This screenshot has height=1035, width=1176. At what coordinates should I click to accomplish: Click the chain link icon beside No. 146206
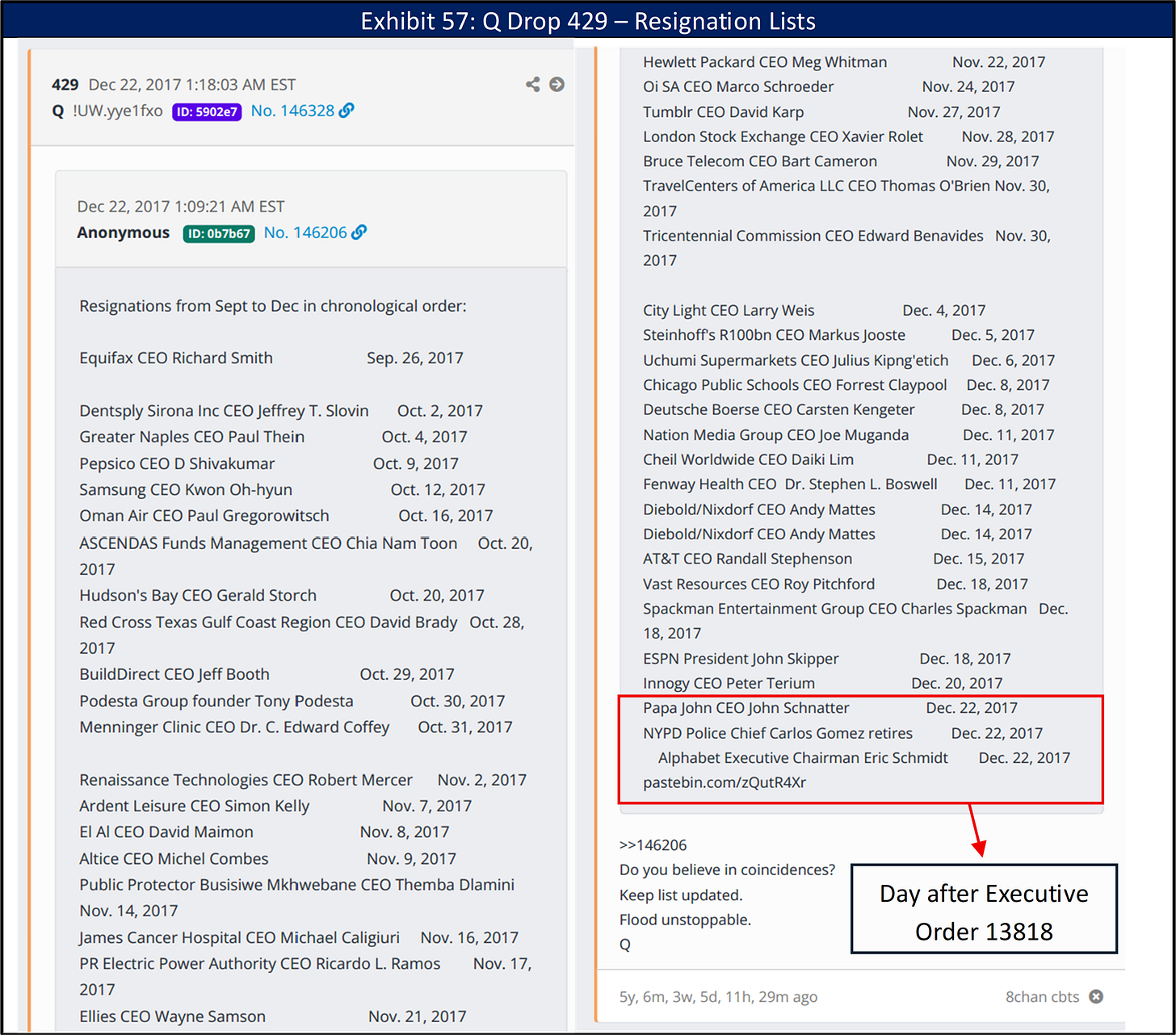point(359,233)
